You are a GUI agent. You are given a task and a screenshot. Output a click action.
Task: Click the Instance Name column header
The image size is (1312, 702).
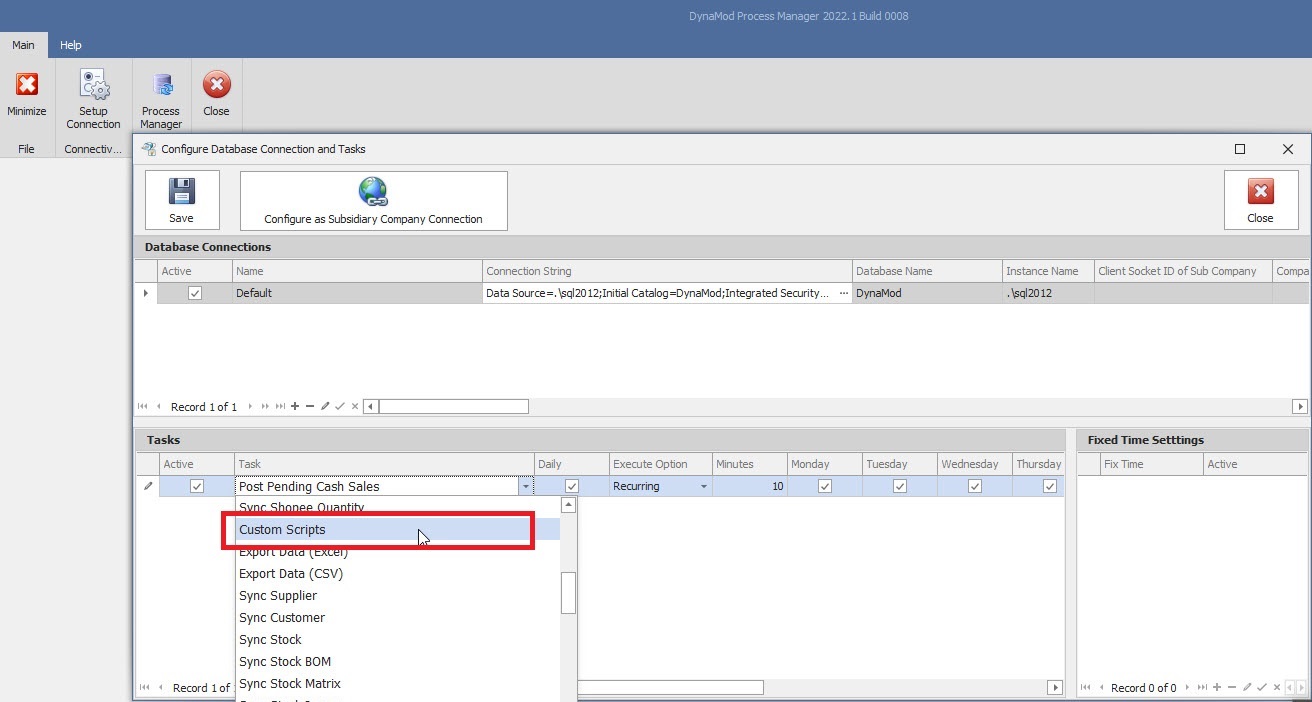coord(1048,271)
